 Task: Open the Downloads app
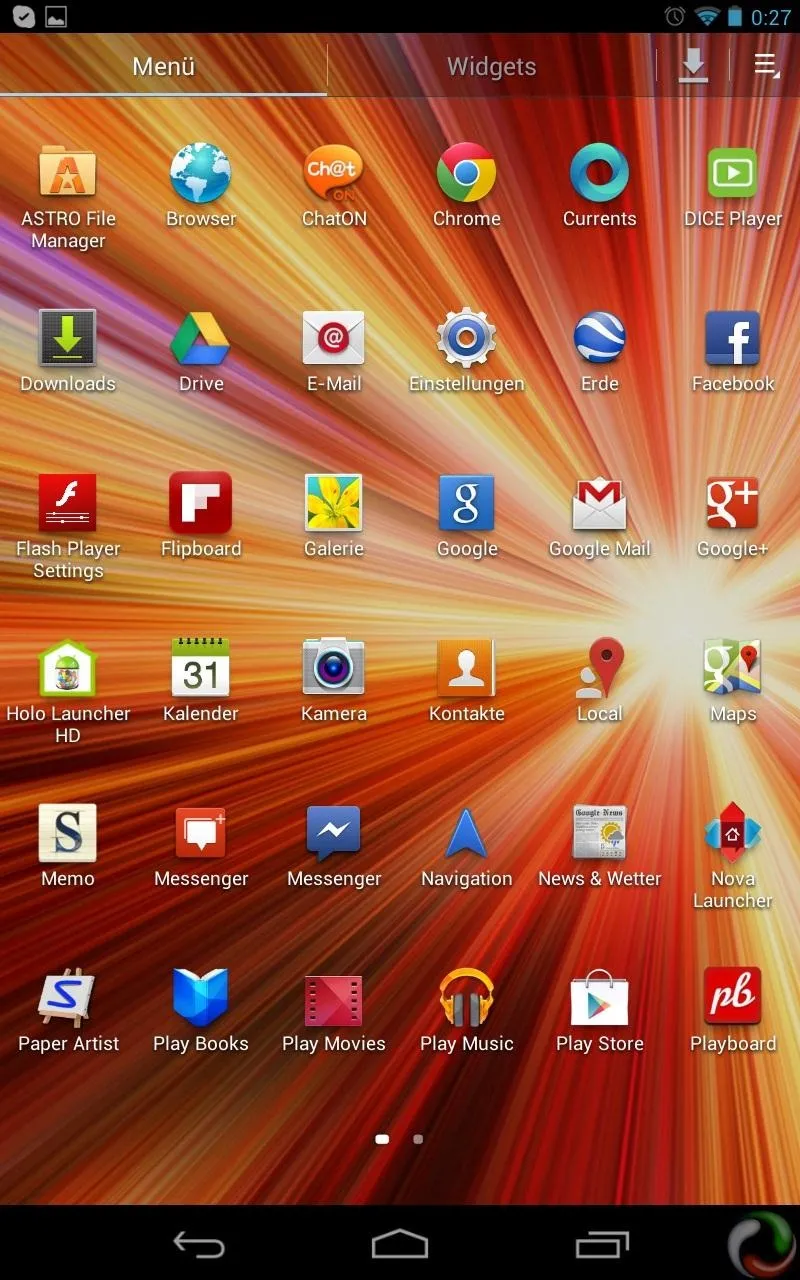68,350
